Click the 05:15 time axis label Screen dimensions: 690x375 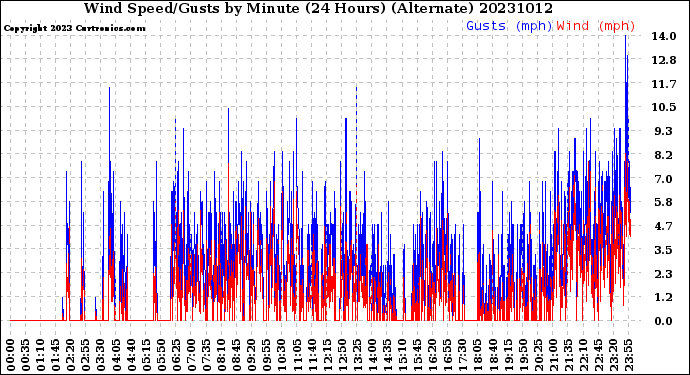tap(146, 355)
